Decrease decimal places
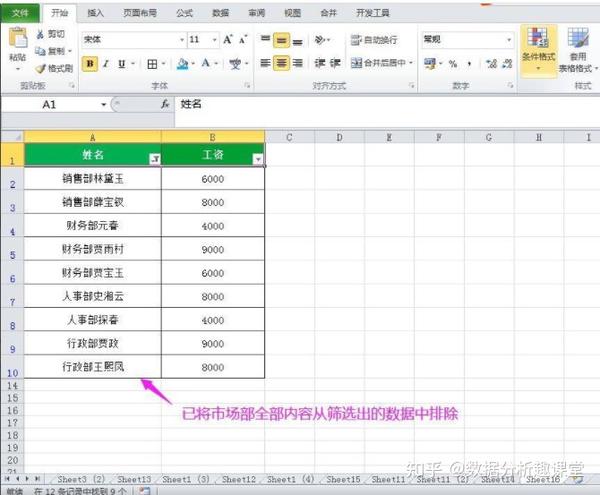600x495 pixels. (x=507, y=64)
